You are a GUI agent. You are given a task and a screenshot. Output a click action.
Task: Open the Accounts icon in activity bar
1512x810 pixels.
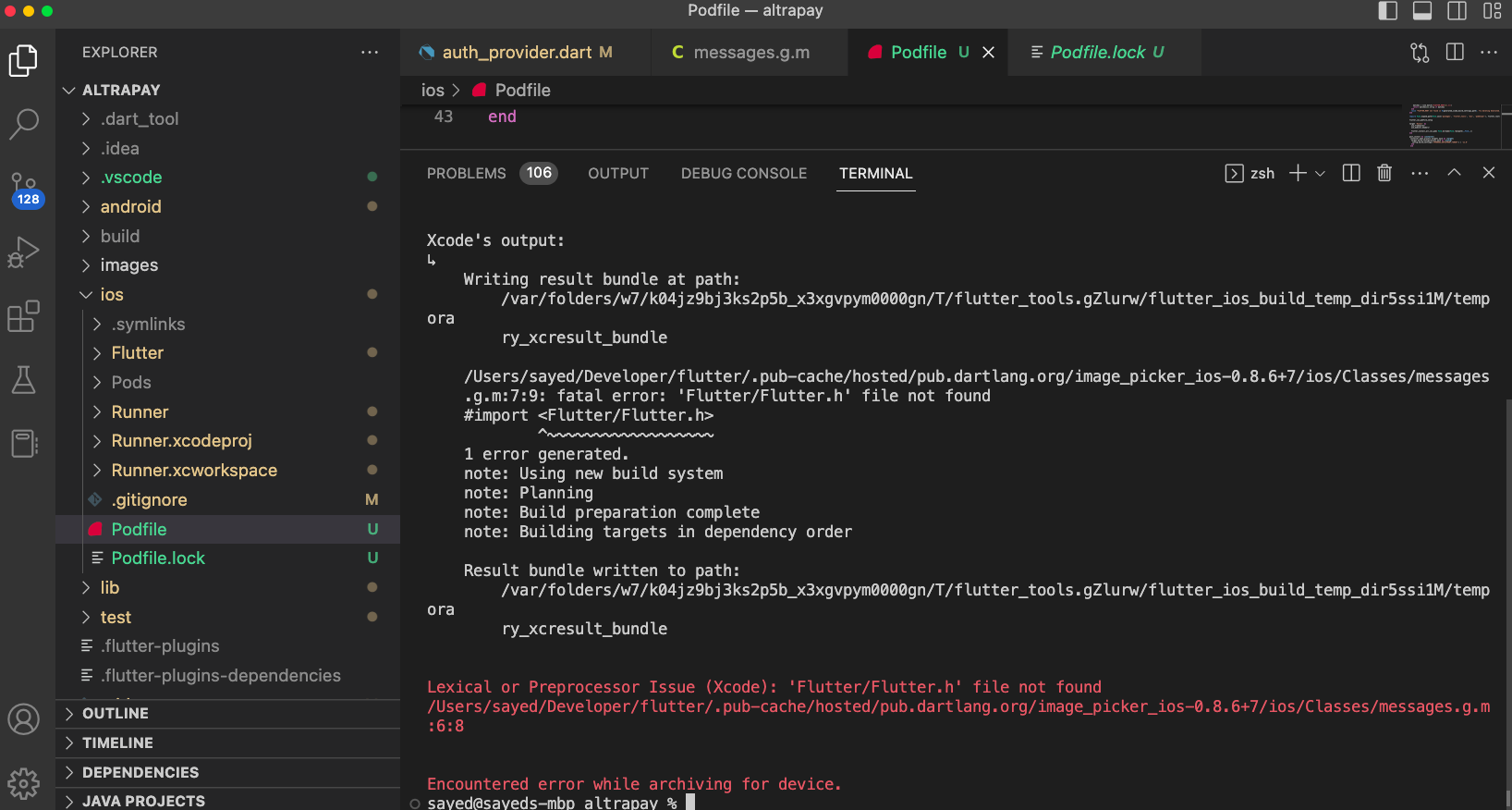(24, 718)
